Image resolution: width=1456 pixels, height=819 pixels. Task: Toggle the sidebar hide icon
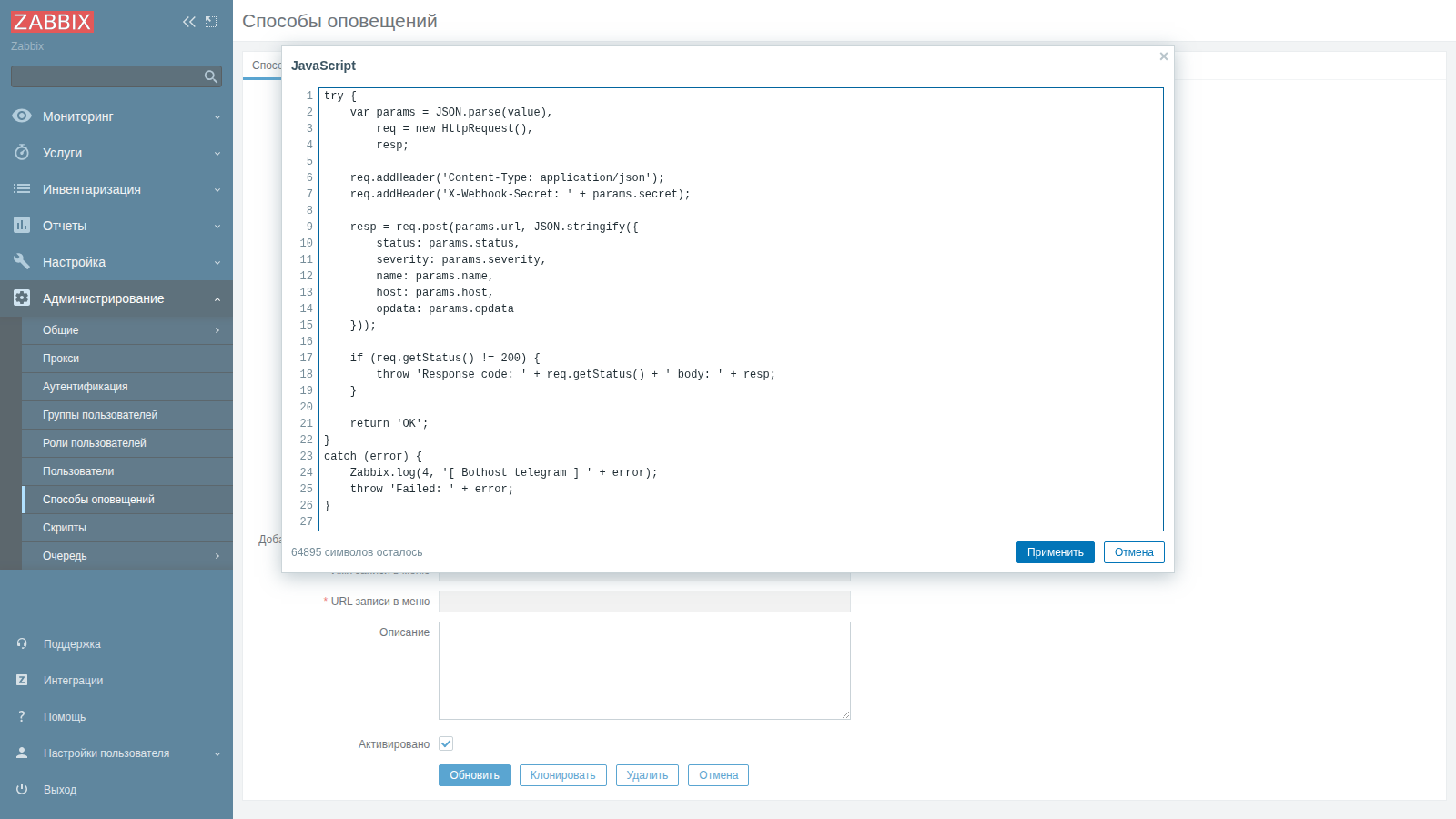[211, 22]
